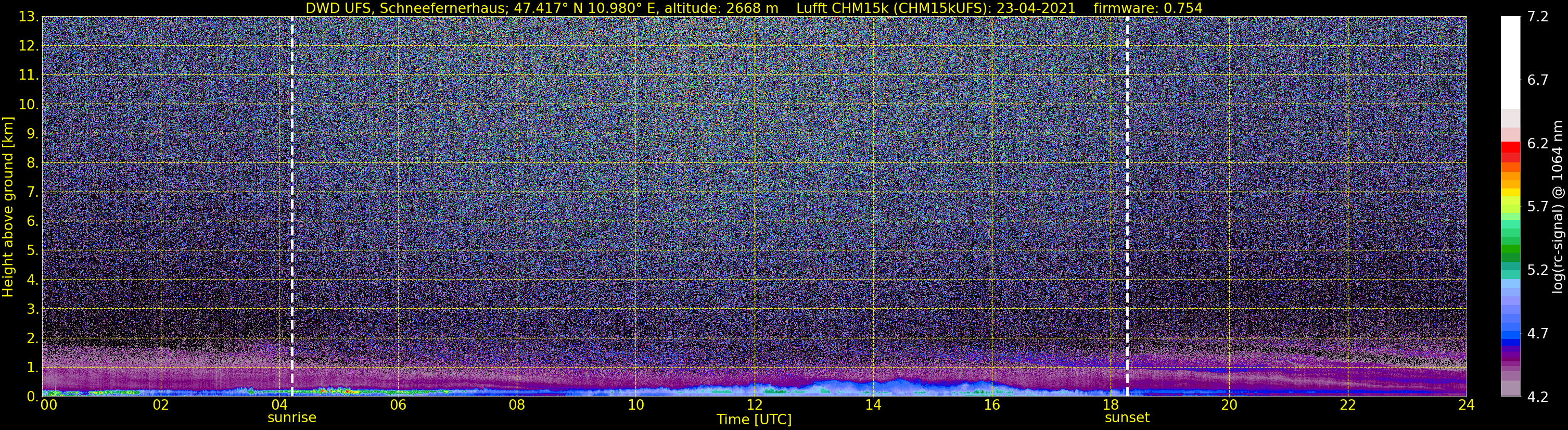The width and height of the screenshot is (1568, 430).
Task: Click the height axis tick label 6
Action: pos(33,222)
